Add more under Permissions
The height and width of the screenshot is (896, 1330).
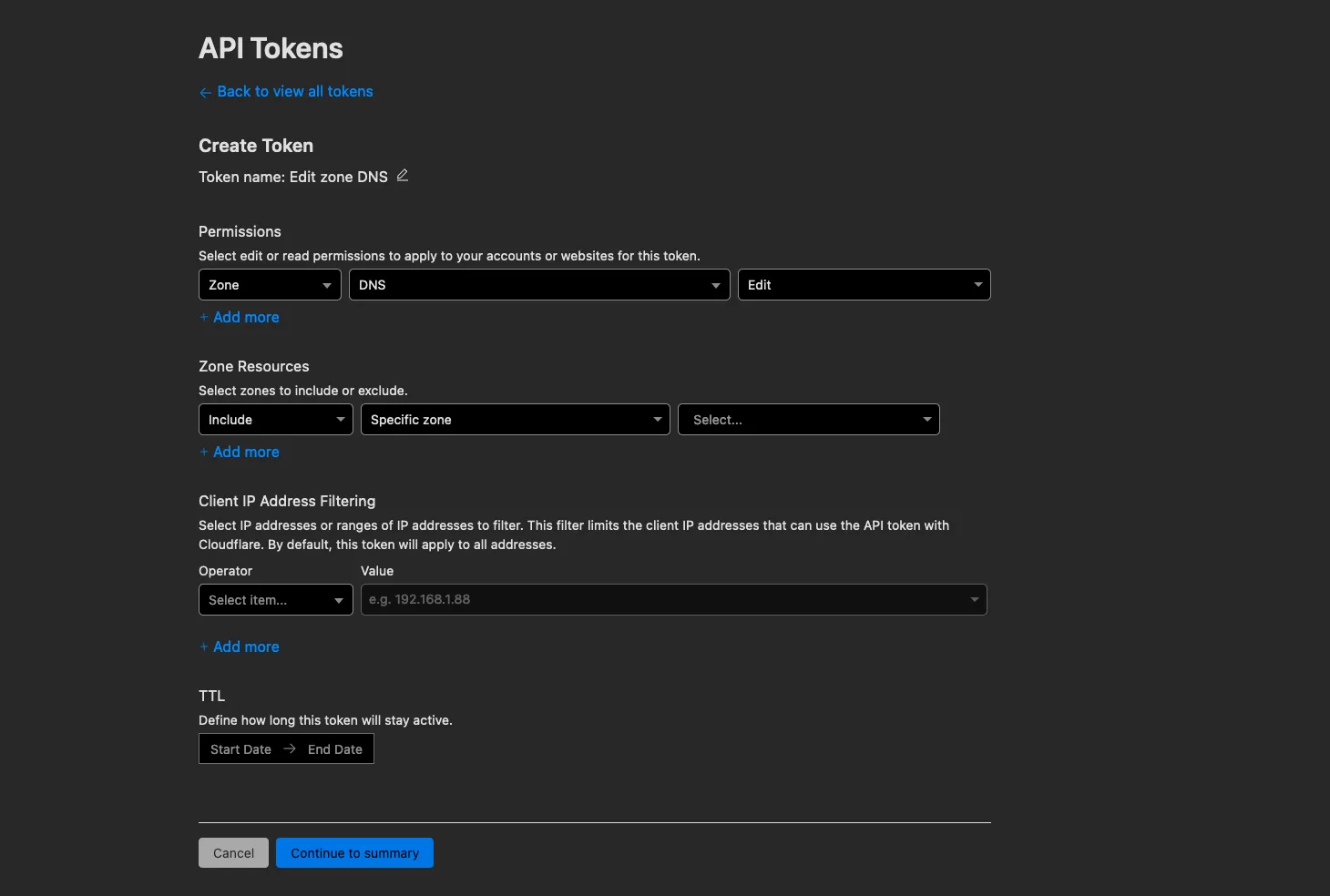pyautogui.click(x=240, y=317)
